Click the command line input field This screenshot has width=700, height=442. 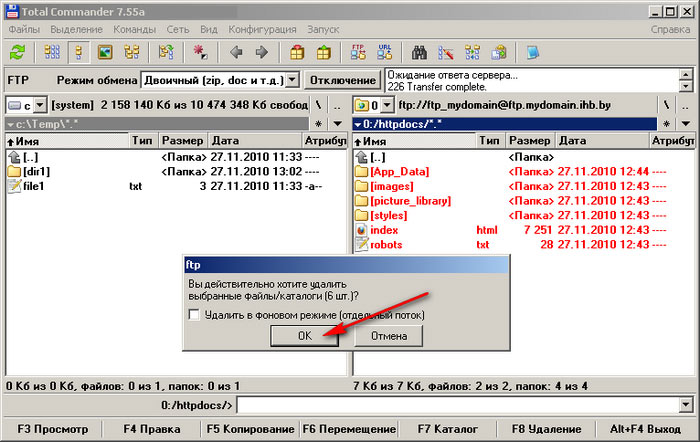(x=458, y=405)
